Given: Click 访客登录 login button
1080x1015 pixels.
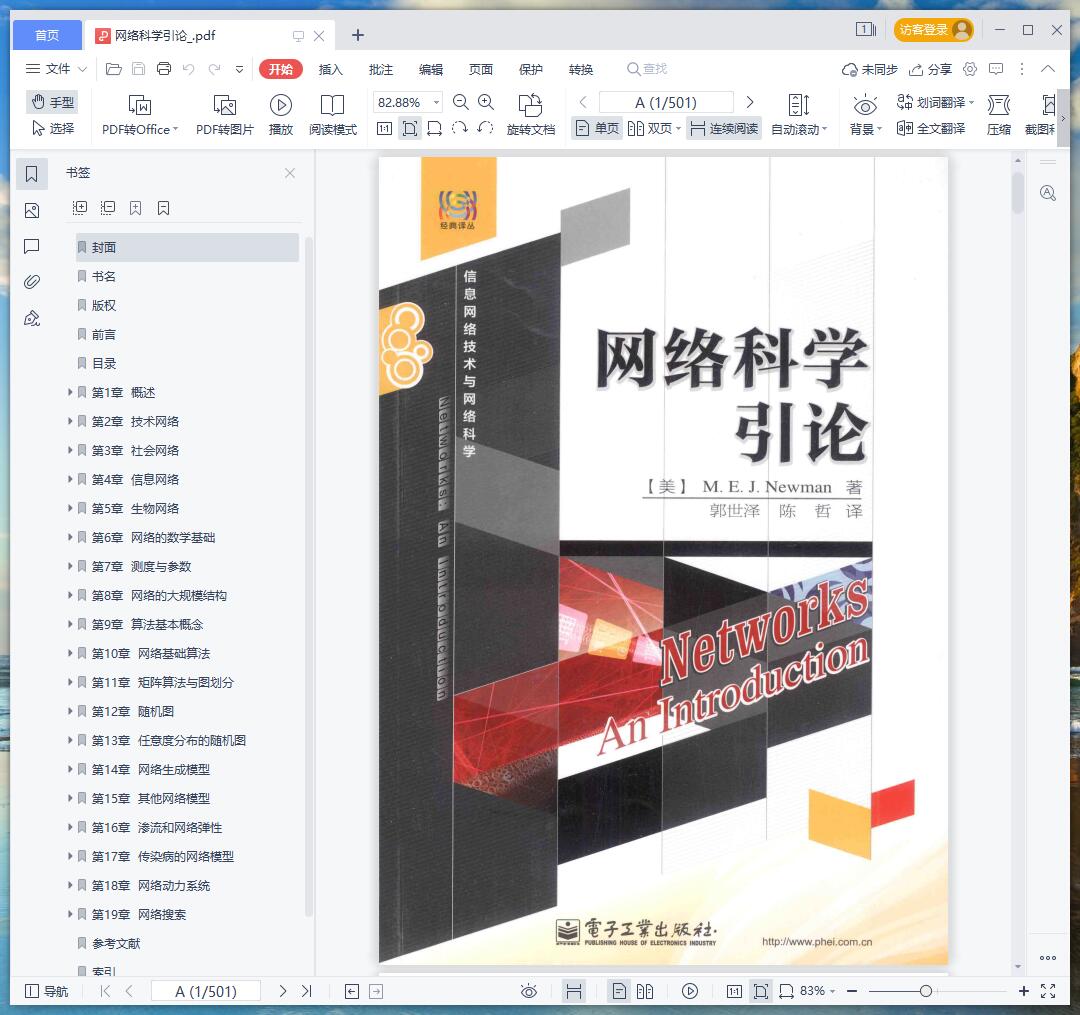Looking at the screenshot, I should tap(933, 30).
